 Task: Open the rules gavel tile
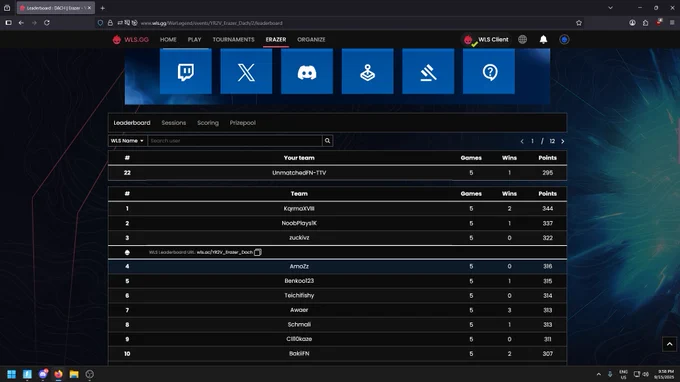coord(428,71)
